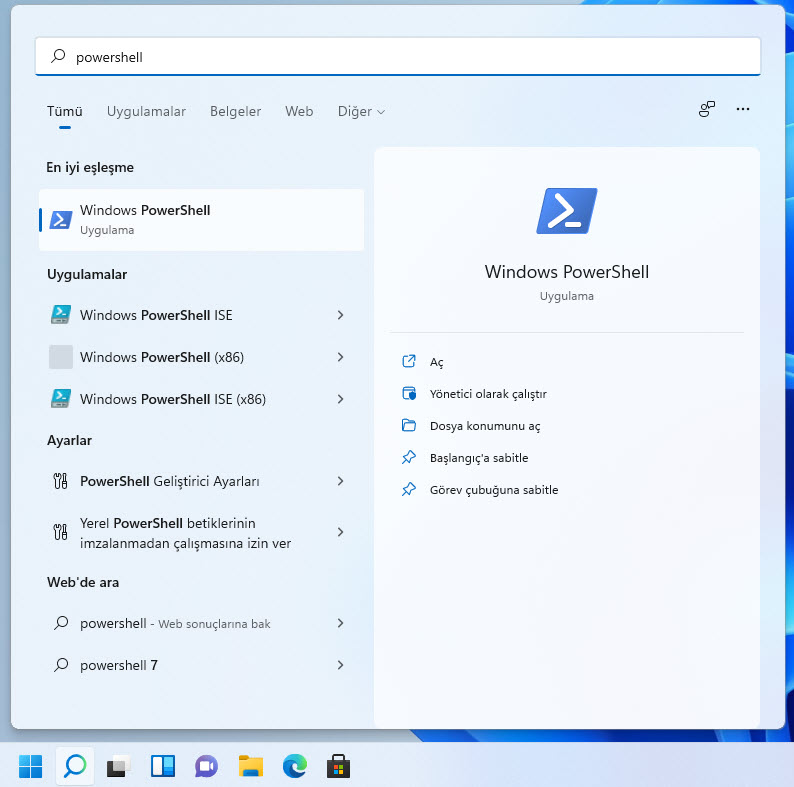Click the search magnifier icon in the search box
This screenshot has width=794, height=787.
[x=58, y=56]
